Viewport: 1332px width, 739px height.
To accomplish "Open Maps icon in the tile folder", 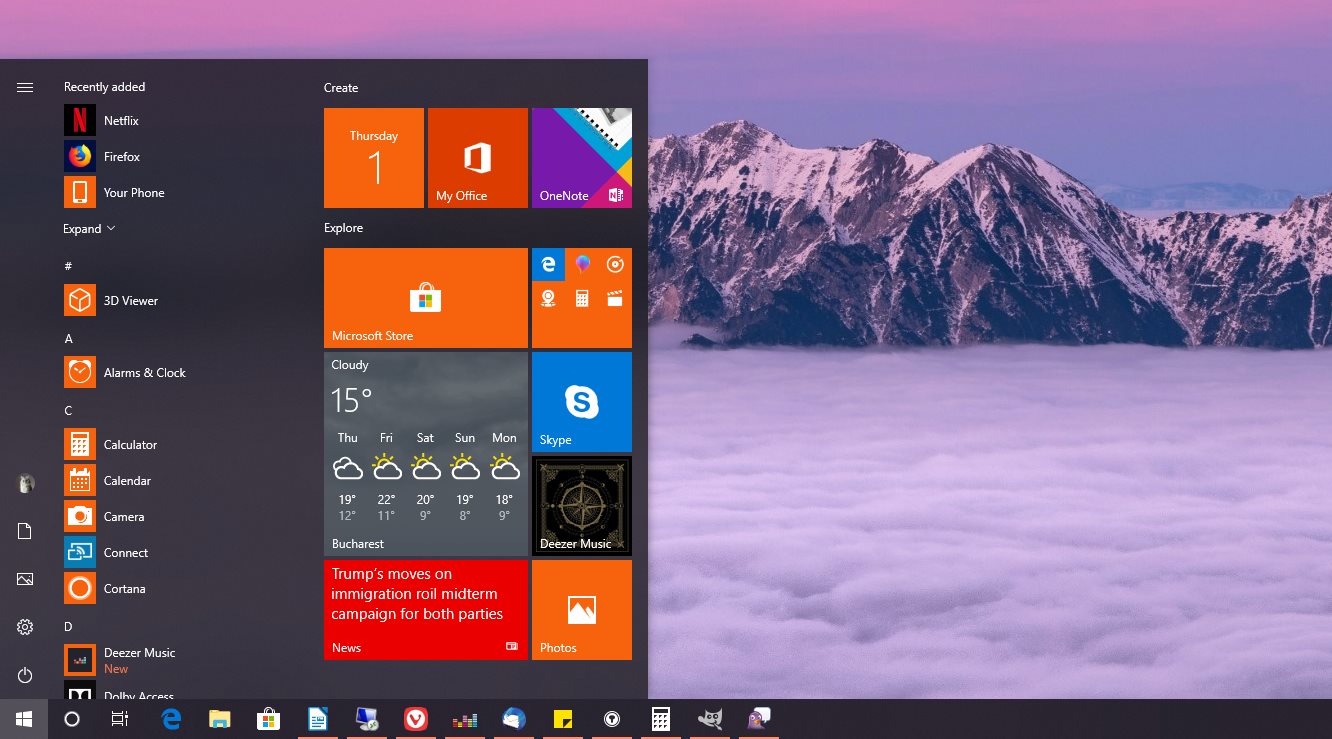I will [548, 298].
